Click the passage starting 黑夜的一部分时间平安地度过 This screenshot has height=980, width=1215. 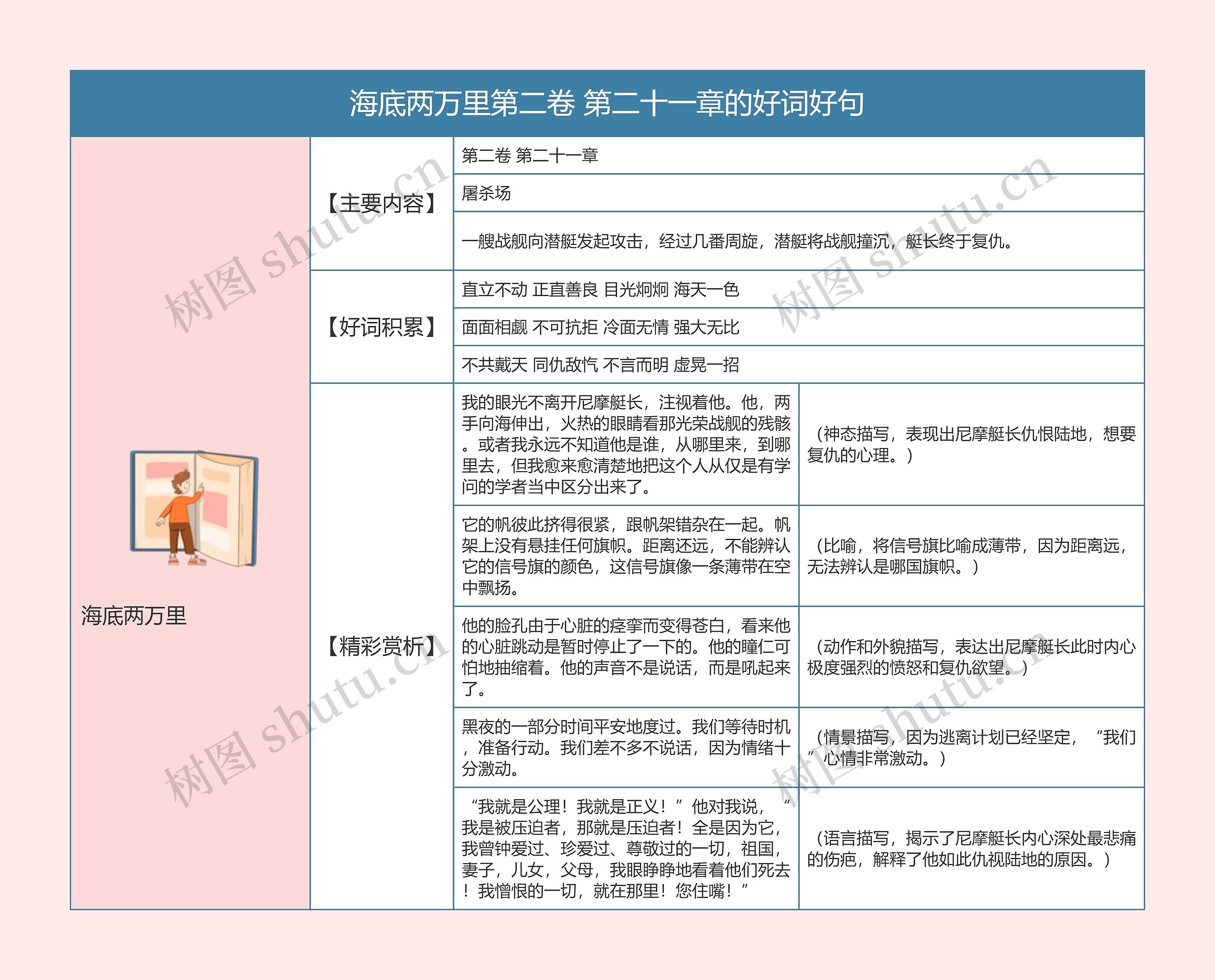[x=626, y=747]
